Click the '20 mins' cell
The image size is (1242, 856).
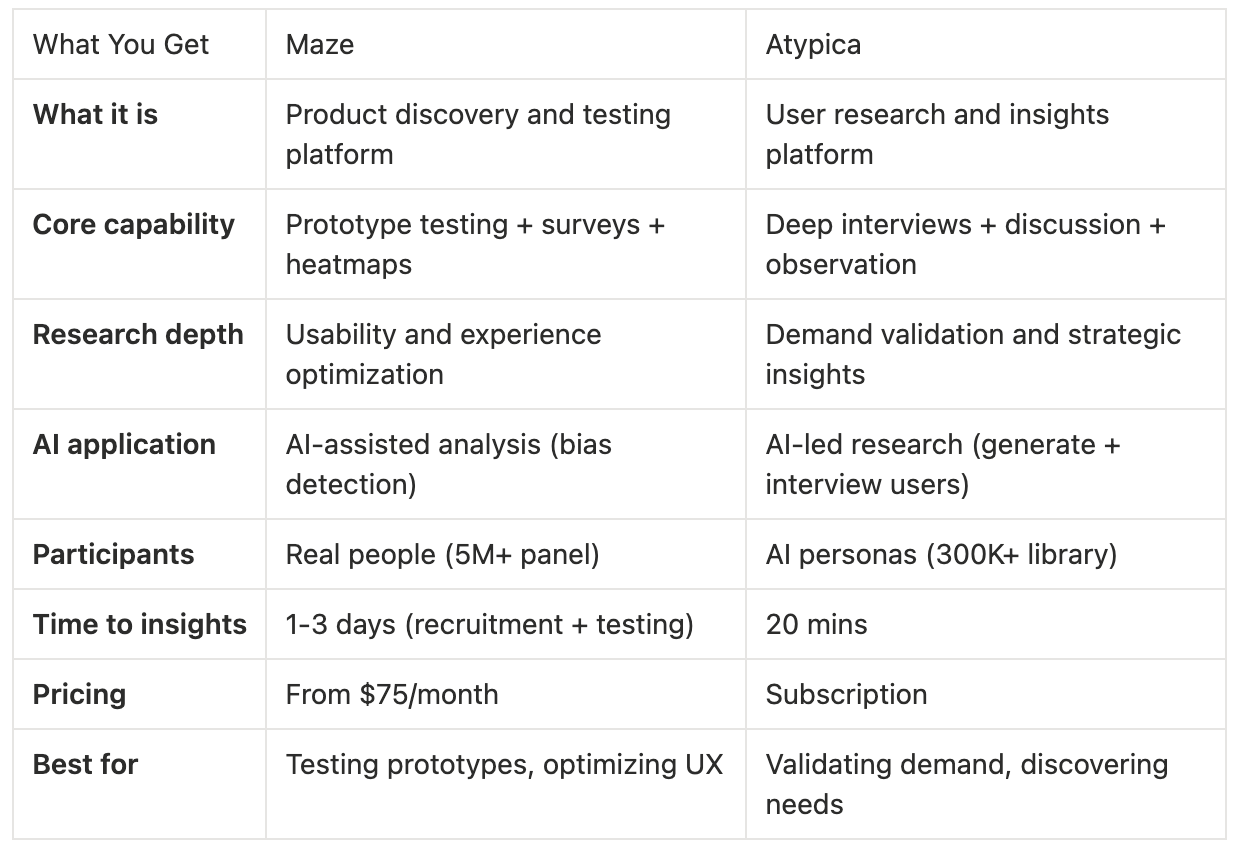tap(985, 624)
